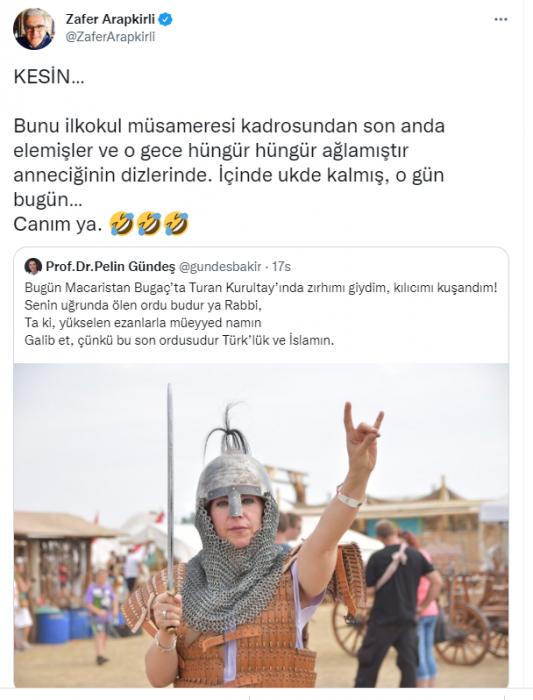Screen dimensions: 533x700
Task: Click the small avatar of Prof.Dr.Pelin Gündeş
Action: pos(33,267)
